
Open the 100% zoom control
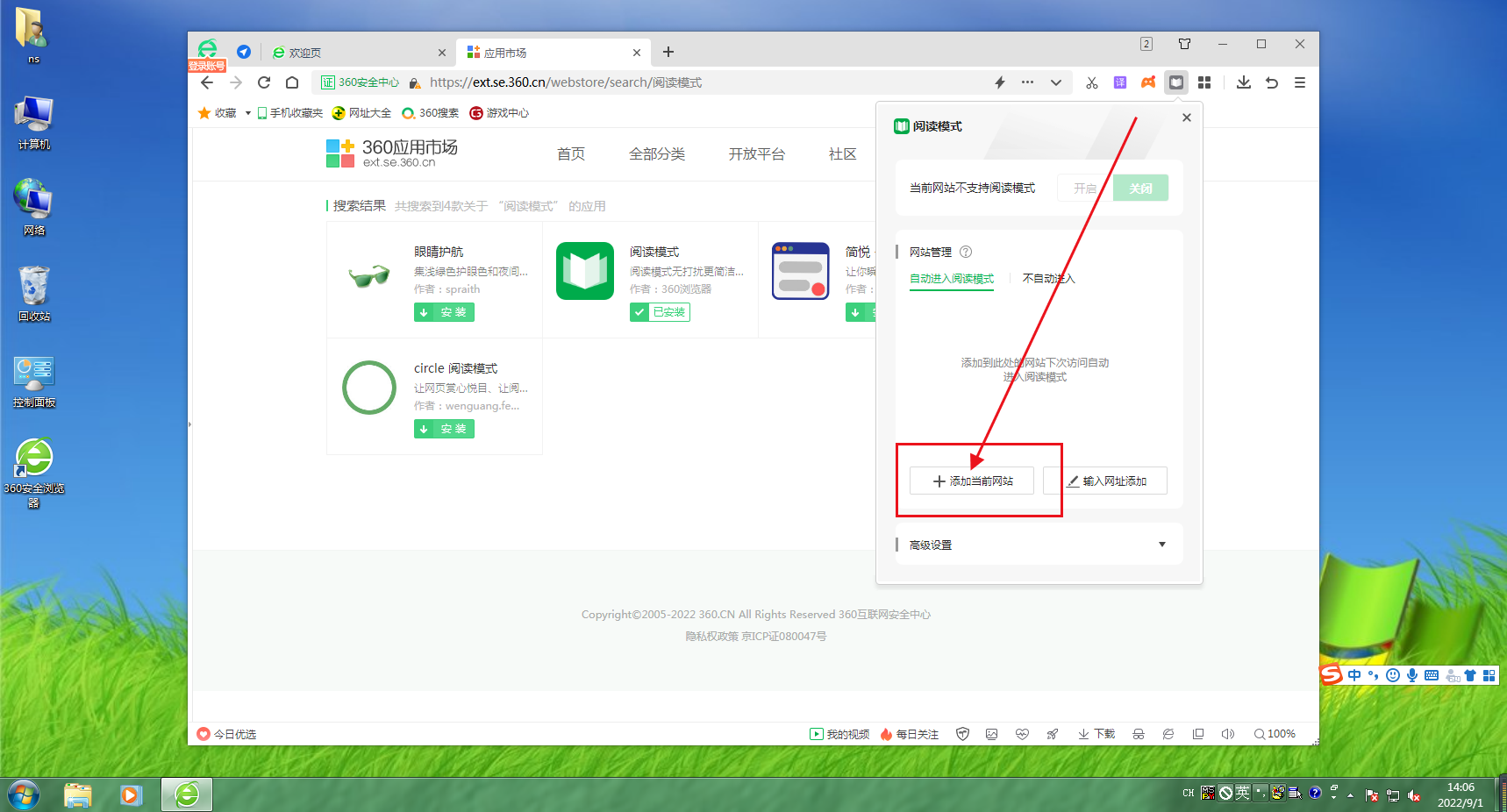point(1275,734)
